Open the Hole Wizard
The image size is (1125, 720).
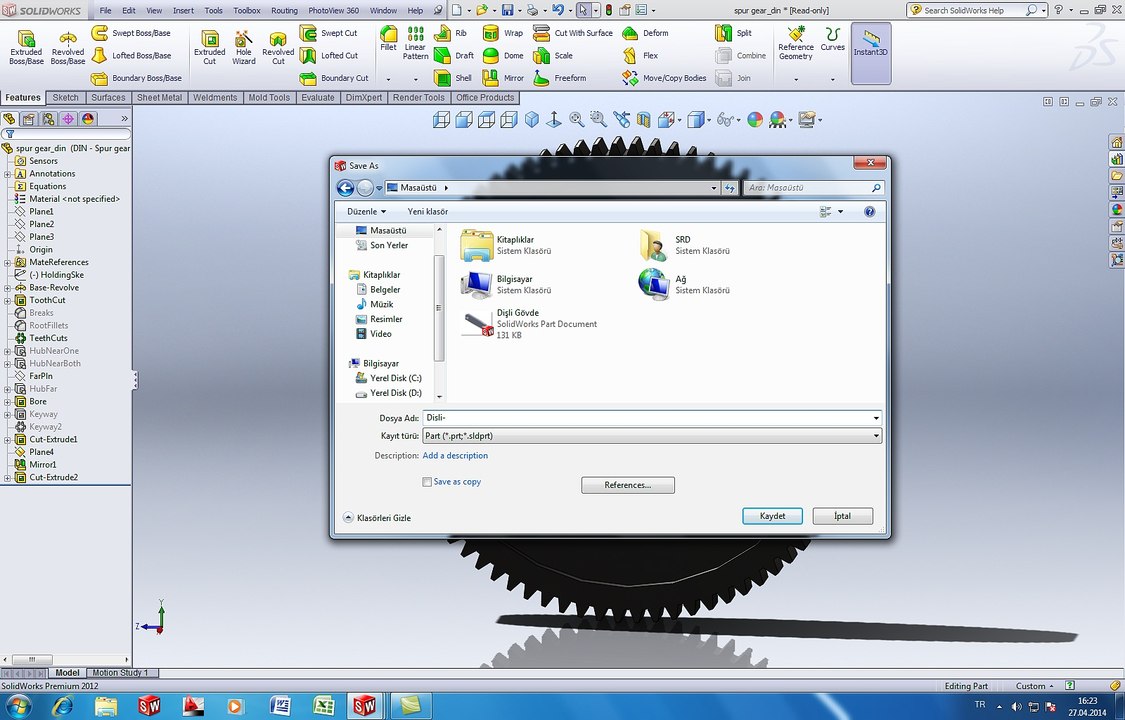tap(244, 47)
